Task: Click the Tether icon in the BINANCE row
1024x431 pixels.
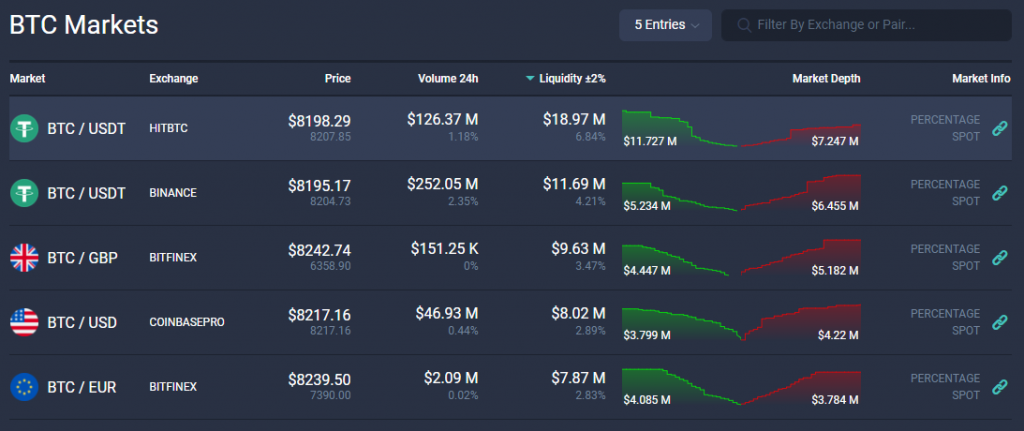Action: pos(24,193)
